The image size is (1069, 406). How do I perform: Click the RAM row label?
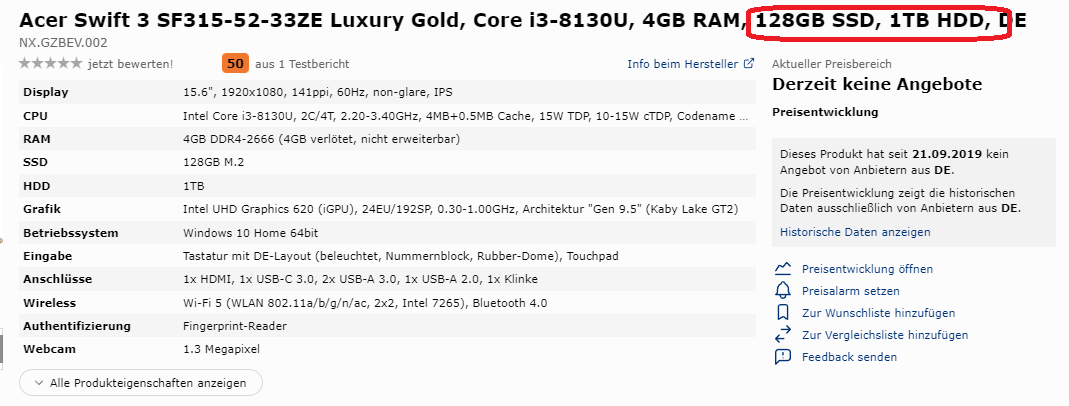point(37,139)
